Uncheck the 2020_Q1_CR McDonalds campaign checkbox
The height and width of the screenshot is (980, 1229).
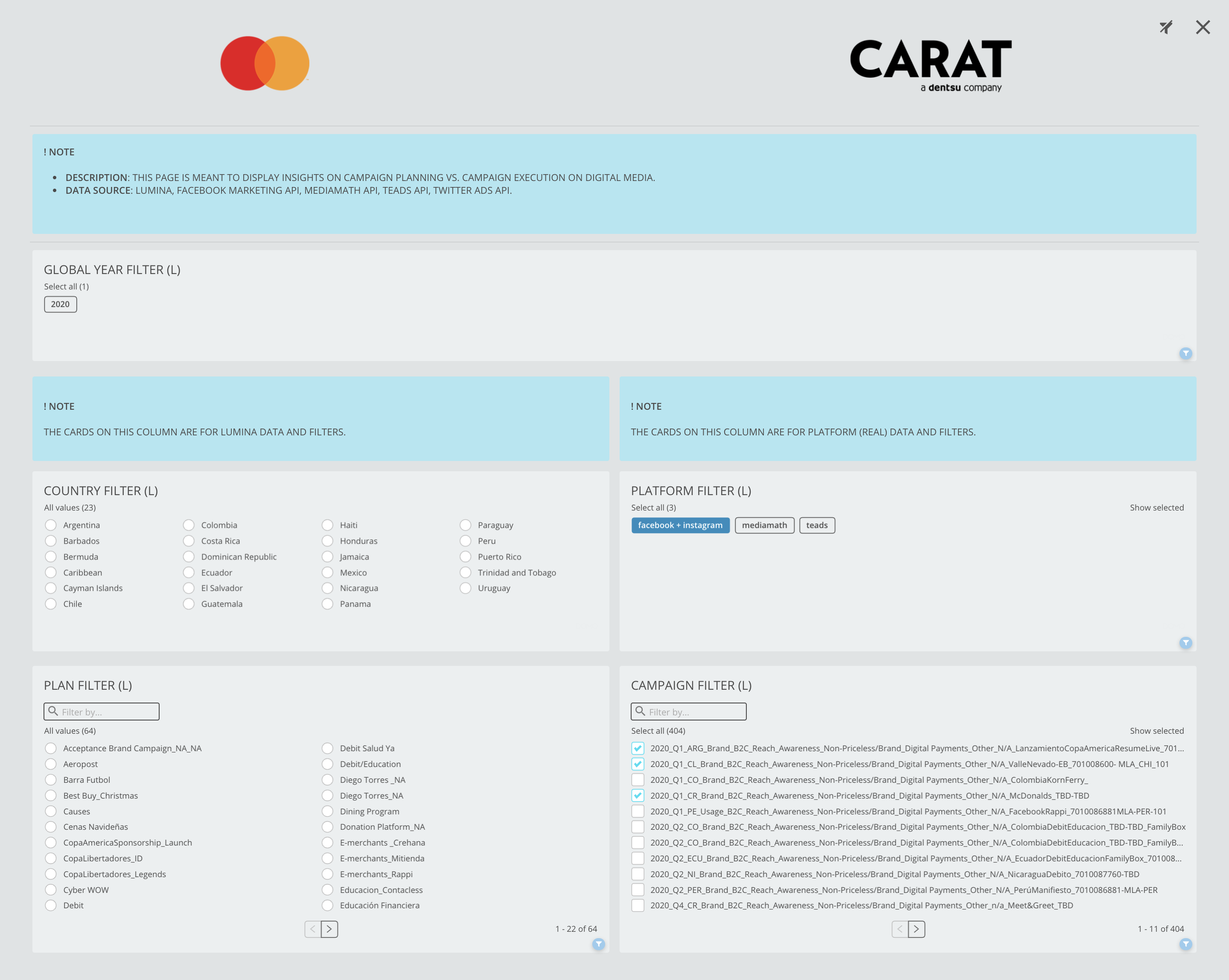pyautogui.click(x=638, y=795)
